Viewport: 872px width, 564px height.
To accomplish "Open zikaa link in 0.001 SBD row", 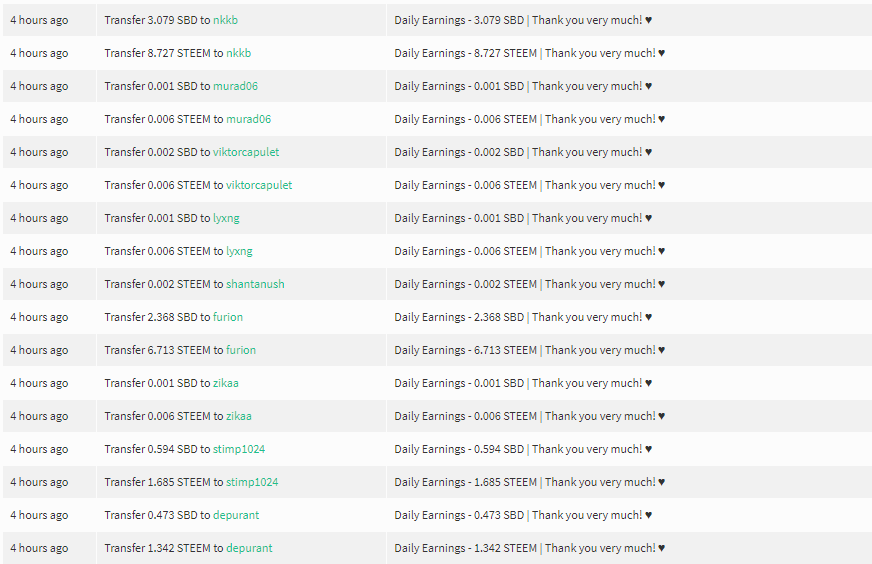I will (x=226, y=383).
